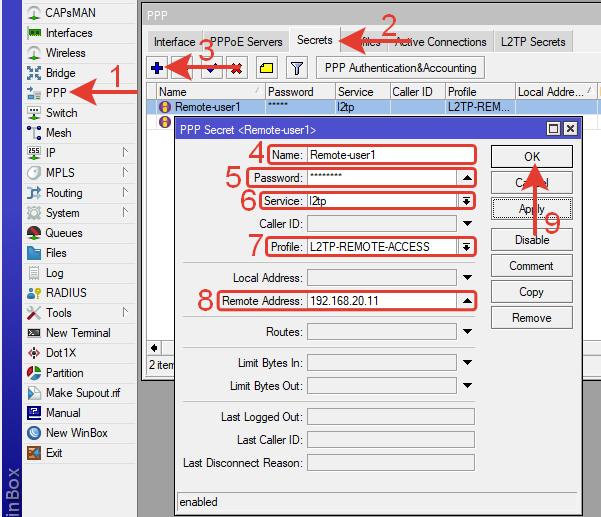Switch to the L2TP Secrets tab
Image resolution: width=601 pixels, height=517 pixels.
coord(532,42)
